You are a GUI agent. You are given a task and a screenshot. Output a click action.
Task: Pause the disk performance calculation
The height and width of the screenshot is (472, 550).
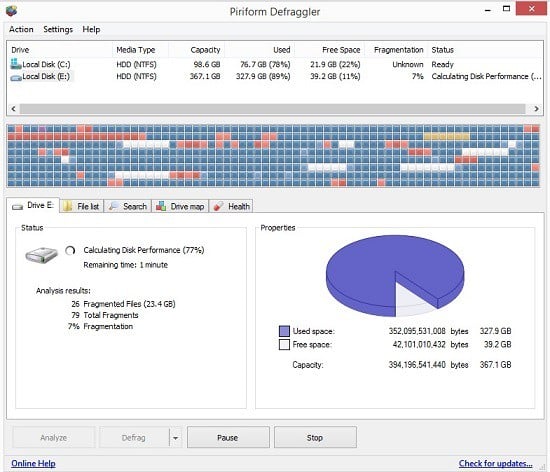(x=228, y=437)
